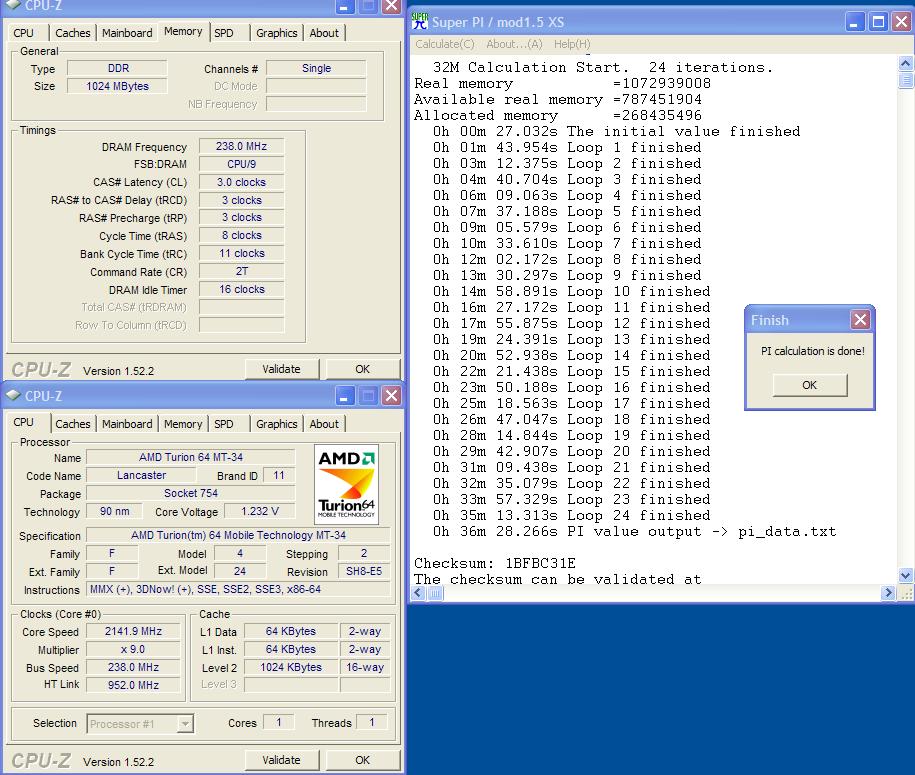This screenshot has height=775, width=915.
Task: Open SPD tab in upper CPU-Z window
Action: coord(223,33)
